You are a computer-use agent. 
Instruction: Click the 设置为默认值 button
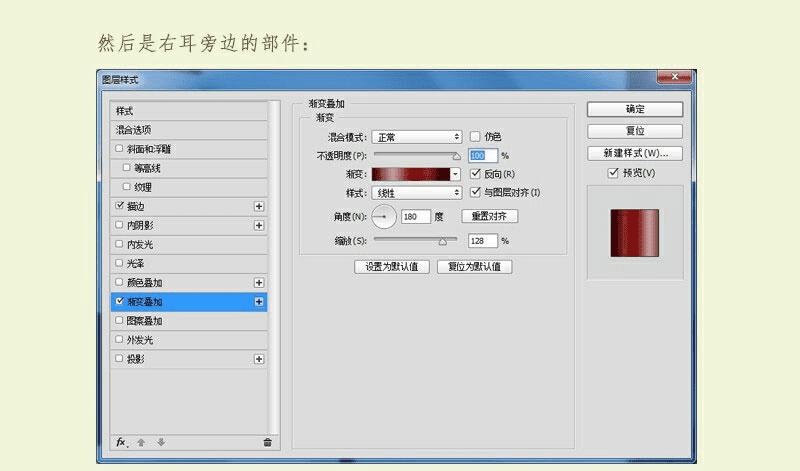pos(392,266)
